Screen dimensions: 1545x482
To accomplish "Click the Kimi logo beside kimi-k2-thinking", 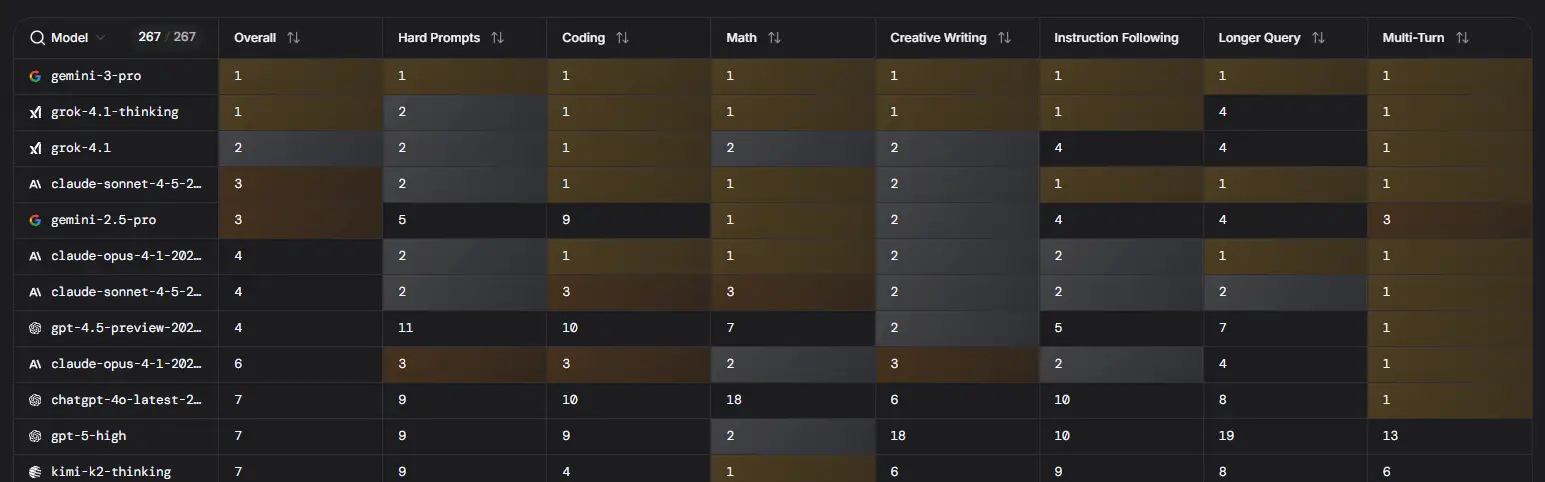I will (35, 472).
